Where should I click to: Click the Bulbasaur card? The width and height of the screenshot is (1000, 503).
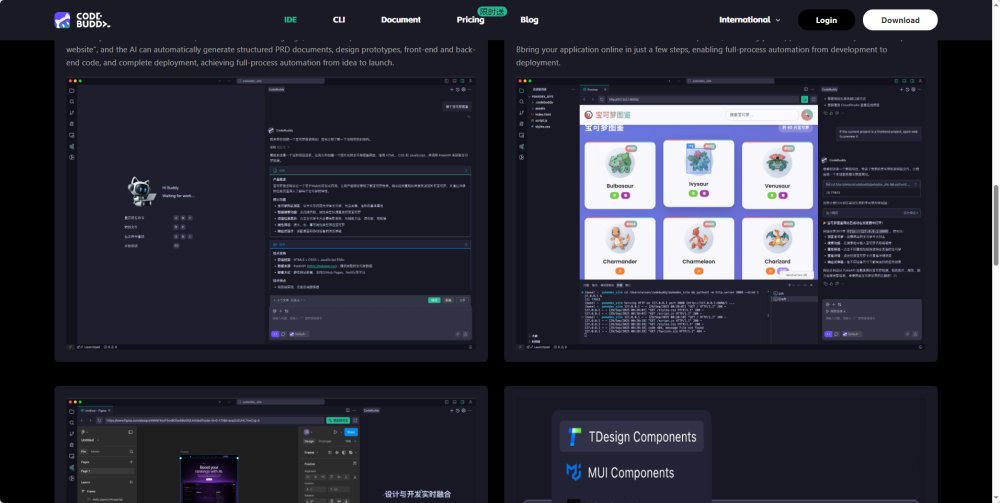(620, 175)
